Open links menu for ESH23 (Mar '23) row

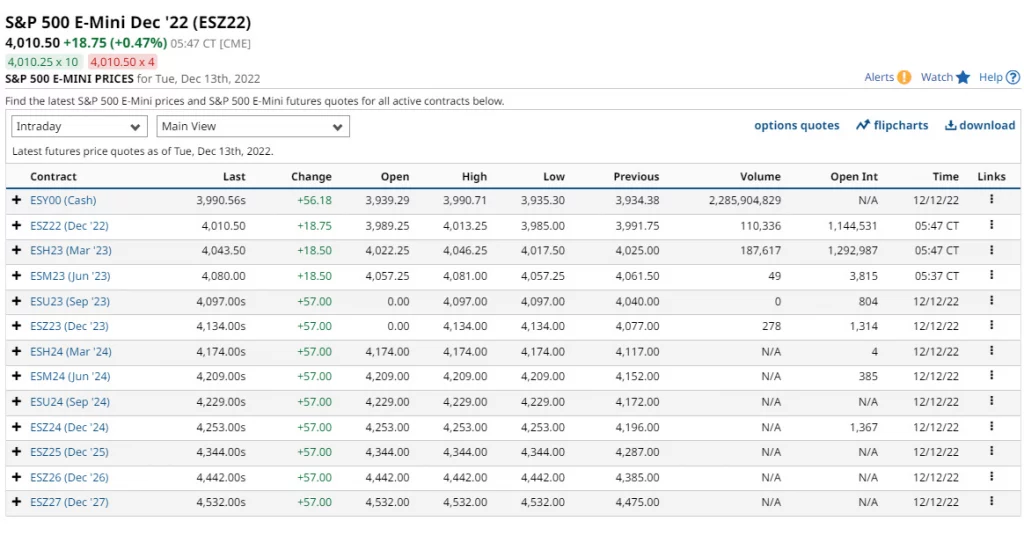click(x=991, y=250)
